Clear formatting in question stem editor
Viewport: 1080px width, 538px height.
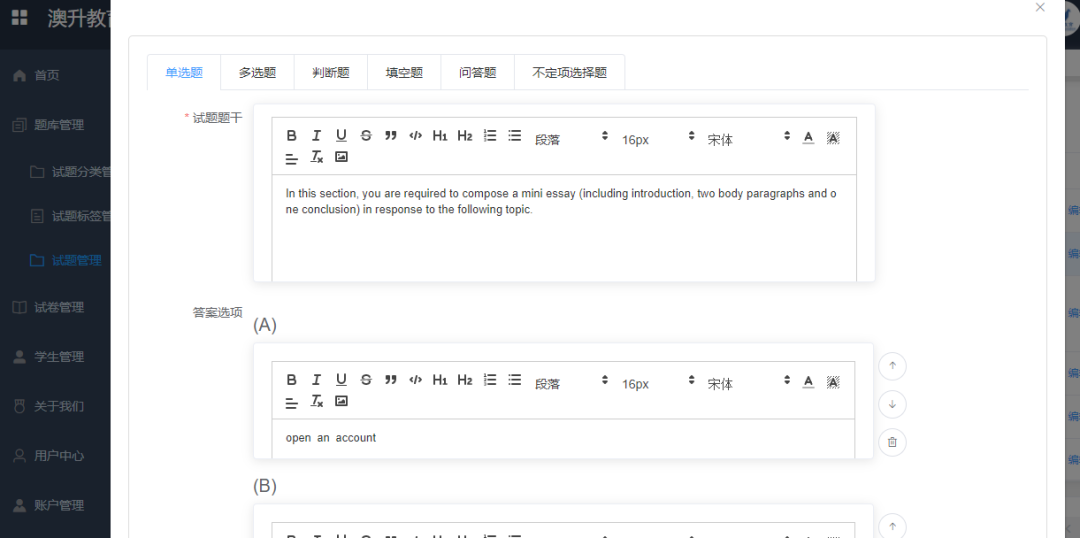316,157
